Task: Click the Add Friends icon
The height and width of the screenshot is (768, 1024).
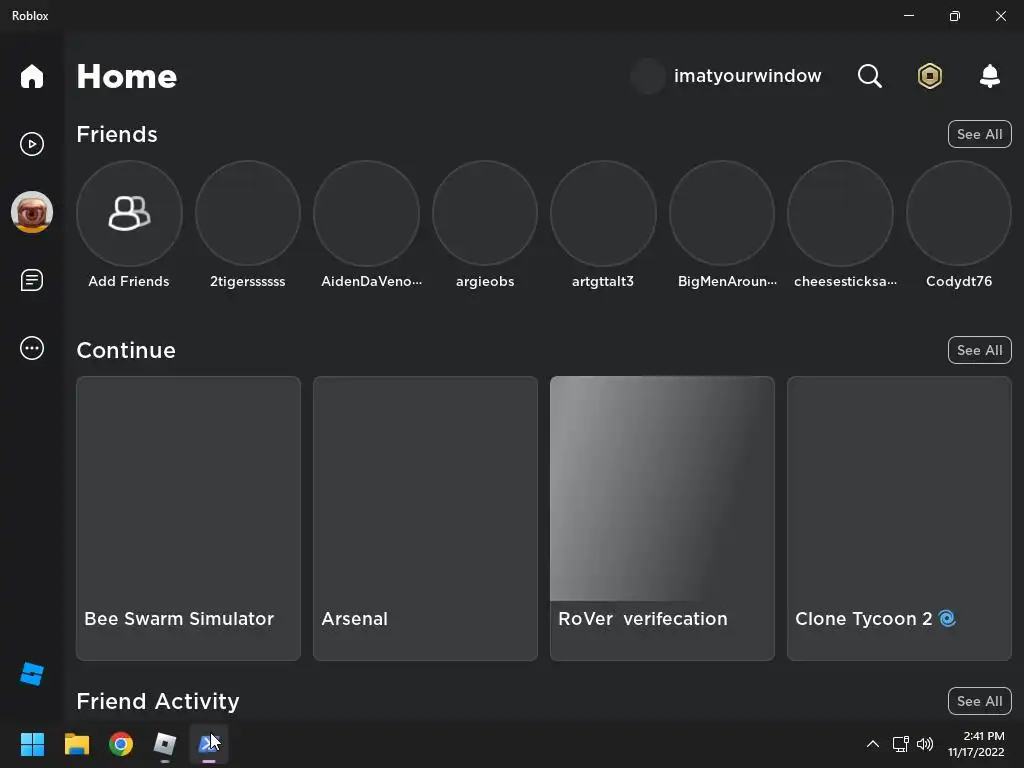Action: click(x=129, y=213)
